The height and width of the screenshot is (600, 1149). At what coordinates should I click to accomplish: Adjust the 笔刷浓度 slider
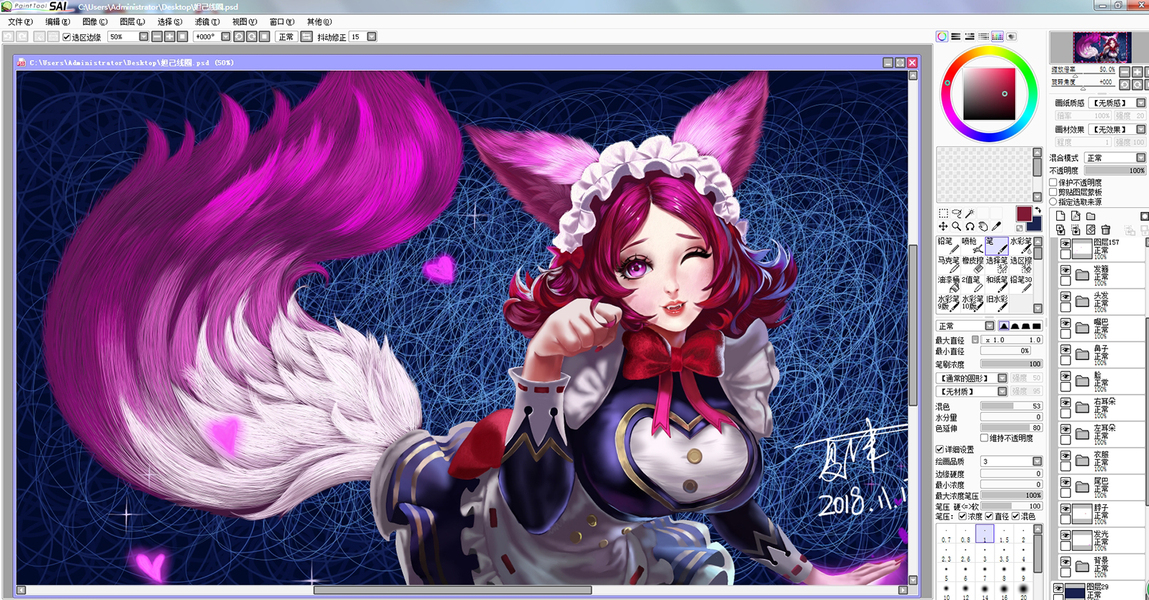click(1011, 364)
